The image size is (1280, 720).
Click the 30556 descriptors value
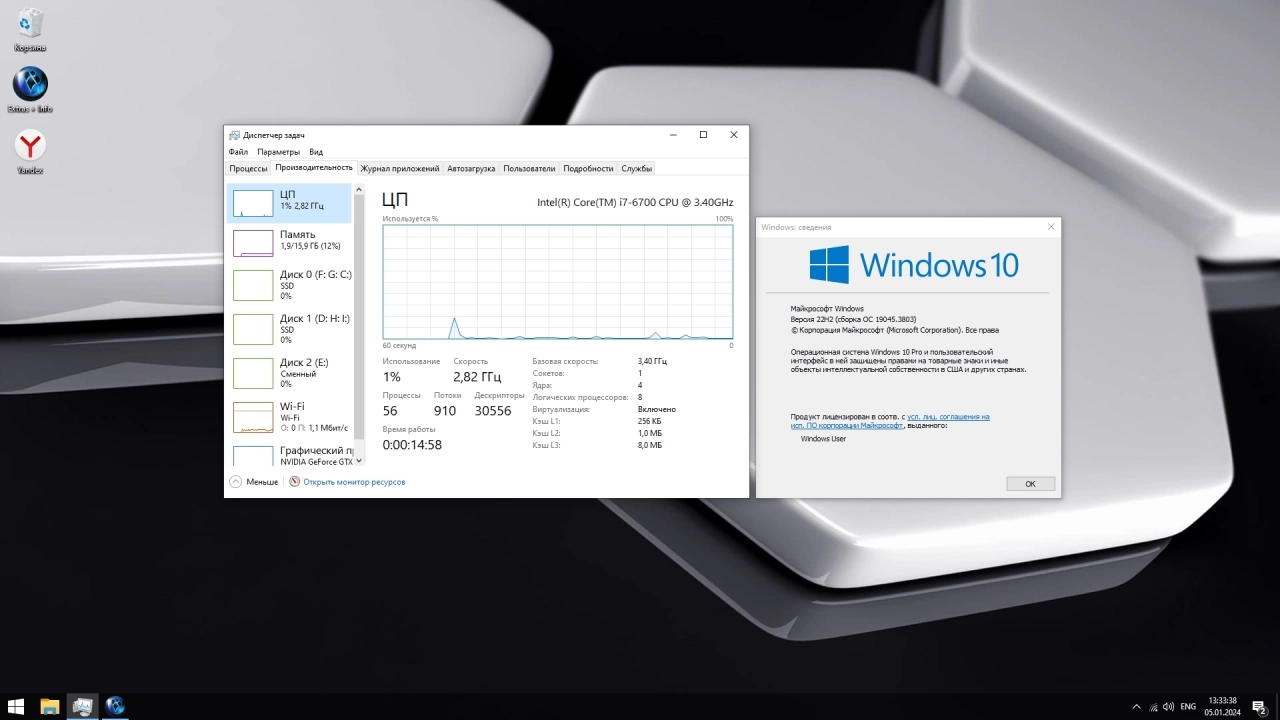tap(493, 411)
